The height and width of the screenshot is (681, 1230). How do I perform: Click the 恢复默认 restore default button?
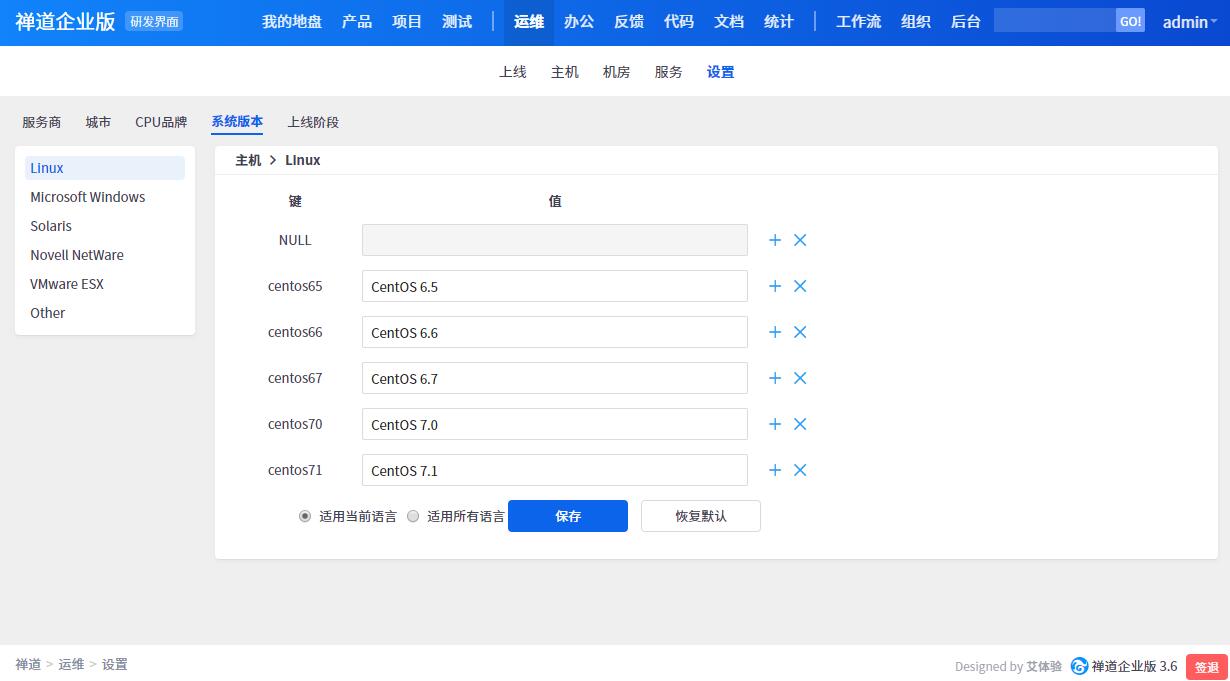[701, 516]
